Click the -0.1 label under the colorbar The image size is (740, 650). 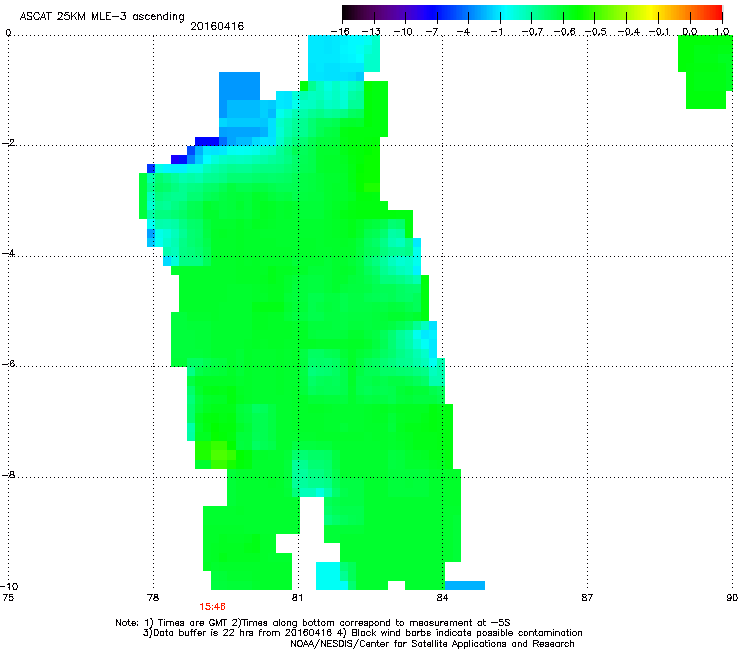pos(660,32)
